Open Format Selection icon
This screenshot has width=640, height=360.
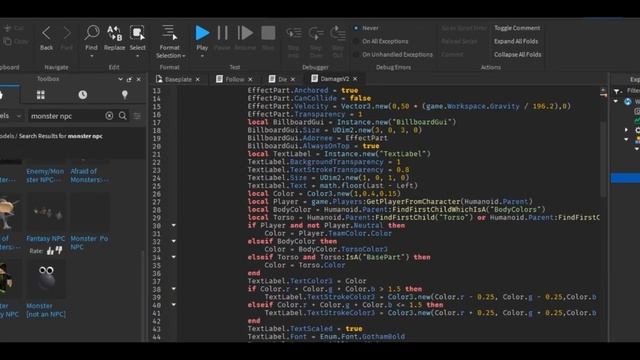coord(169,33)
